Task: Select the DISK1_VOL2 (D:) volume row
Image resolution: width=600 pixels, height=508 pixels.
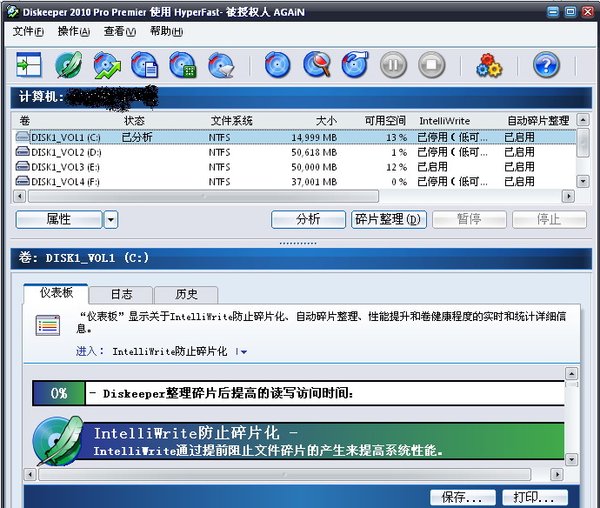Action: [294, 152]
